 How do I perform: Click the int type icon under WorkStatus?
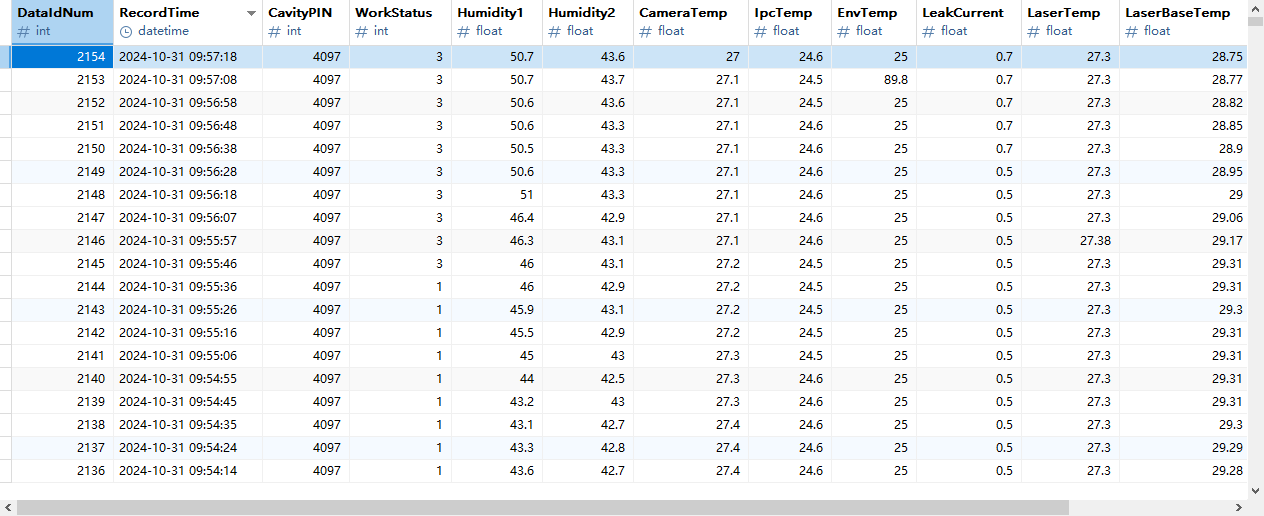[x=361, y=31]
